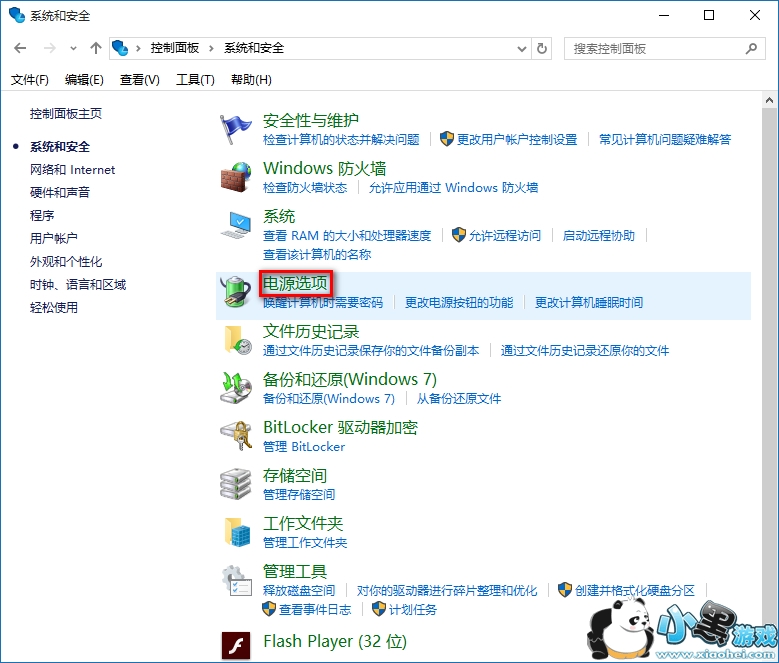Viewport: 779px width, 663px height.
Task: Open the 电源选项 heading link
Action: pos(295,284)
